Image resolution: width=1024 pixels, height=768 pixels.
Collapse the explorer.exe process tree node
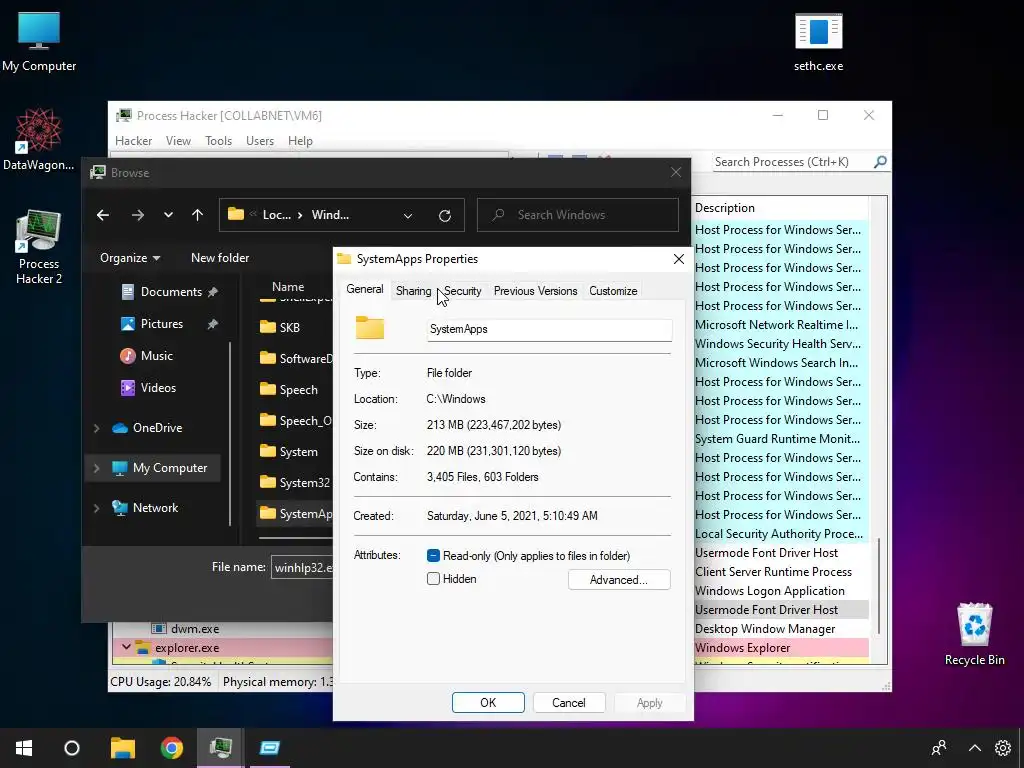point(126,647)
